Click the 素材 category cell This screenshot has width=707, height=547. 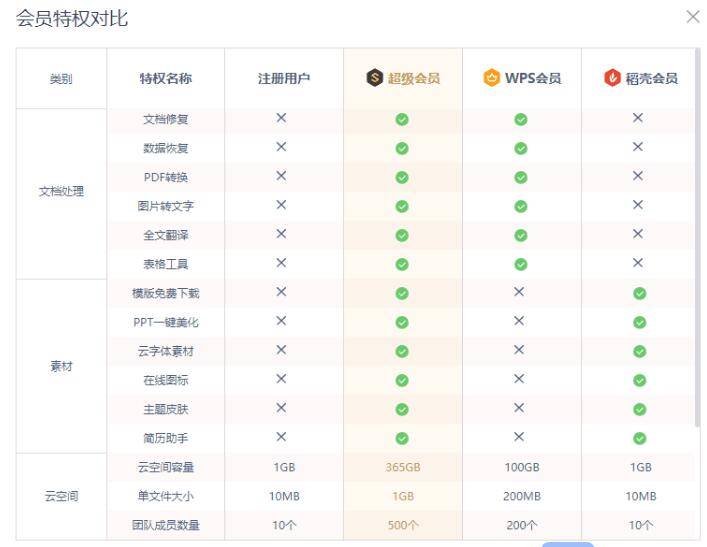61,366
